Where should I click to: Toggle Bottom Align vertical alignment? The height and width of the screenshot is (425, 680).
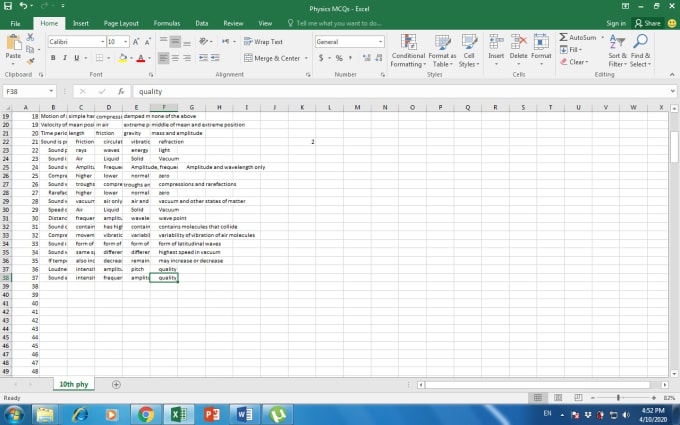187,41
